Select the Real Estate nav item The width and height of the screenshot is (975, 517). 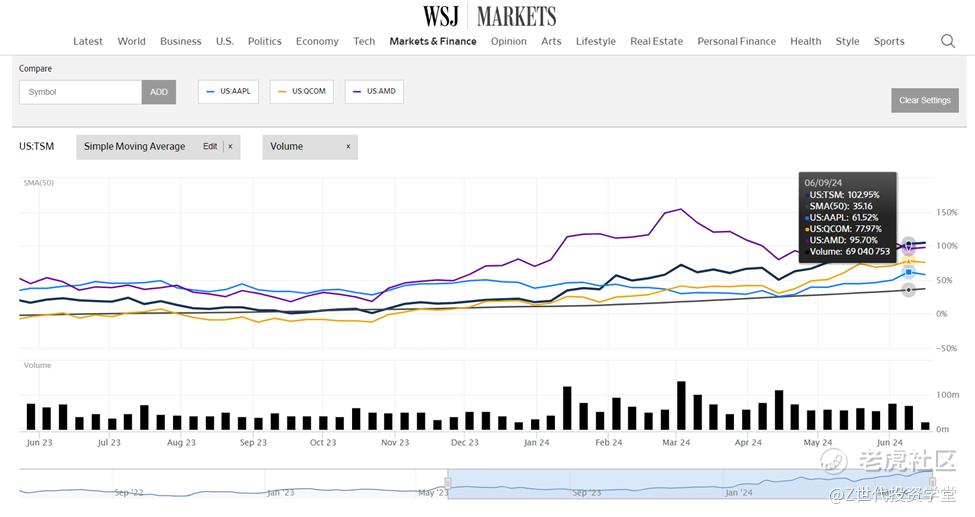click(x=656, y=41)
